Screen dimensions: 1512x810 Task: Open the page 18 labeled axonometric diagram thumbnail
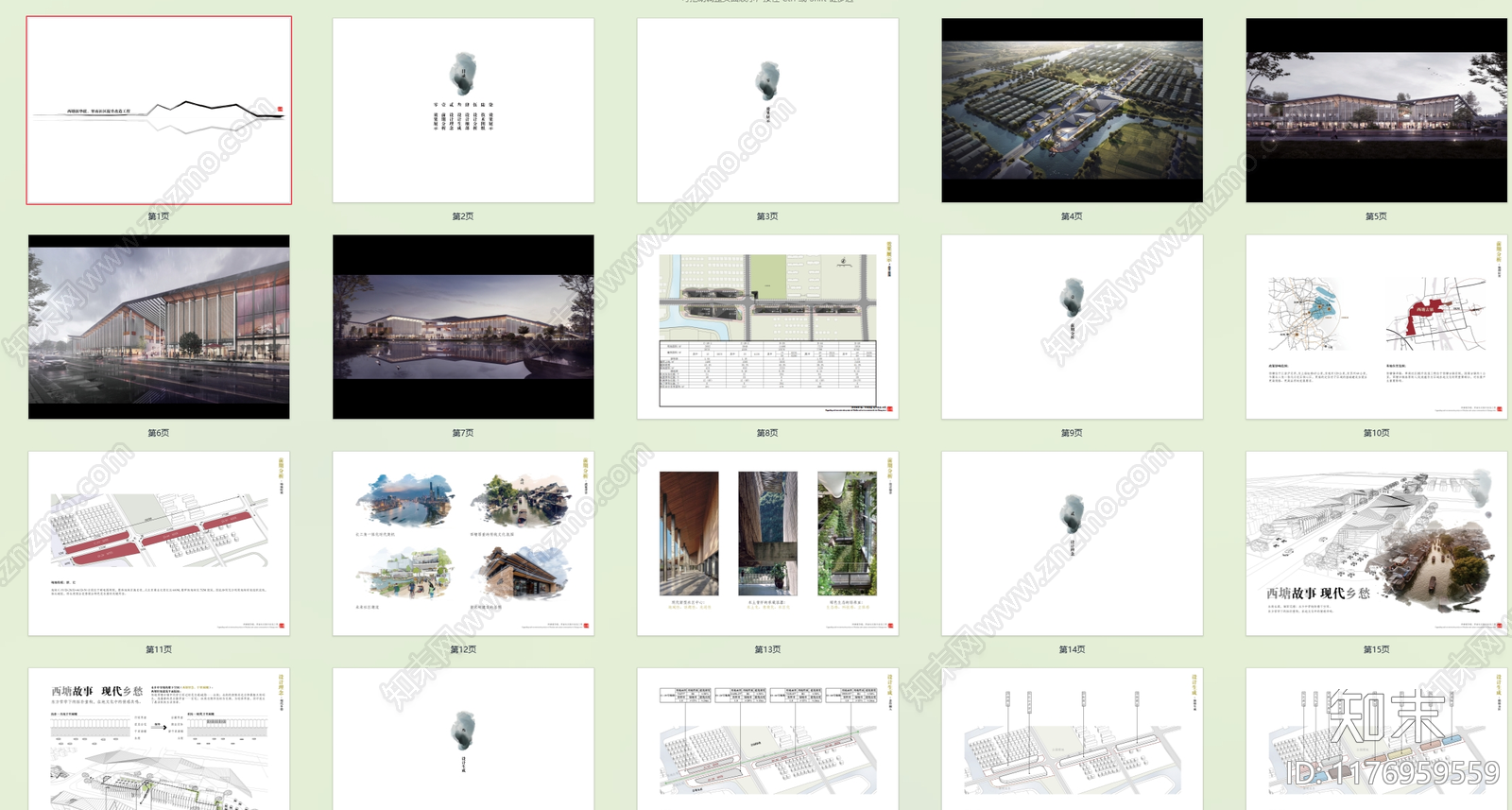pos(767,739)
